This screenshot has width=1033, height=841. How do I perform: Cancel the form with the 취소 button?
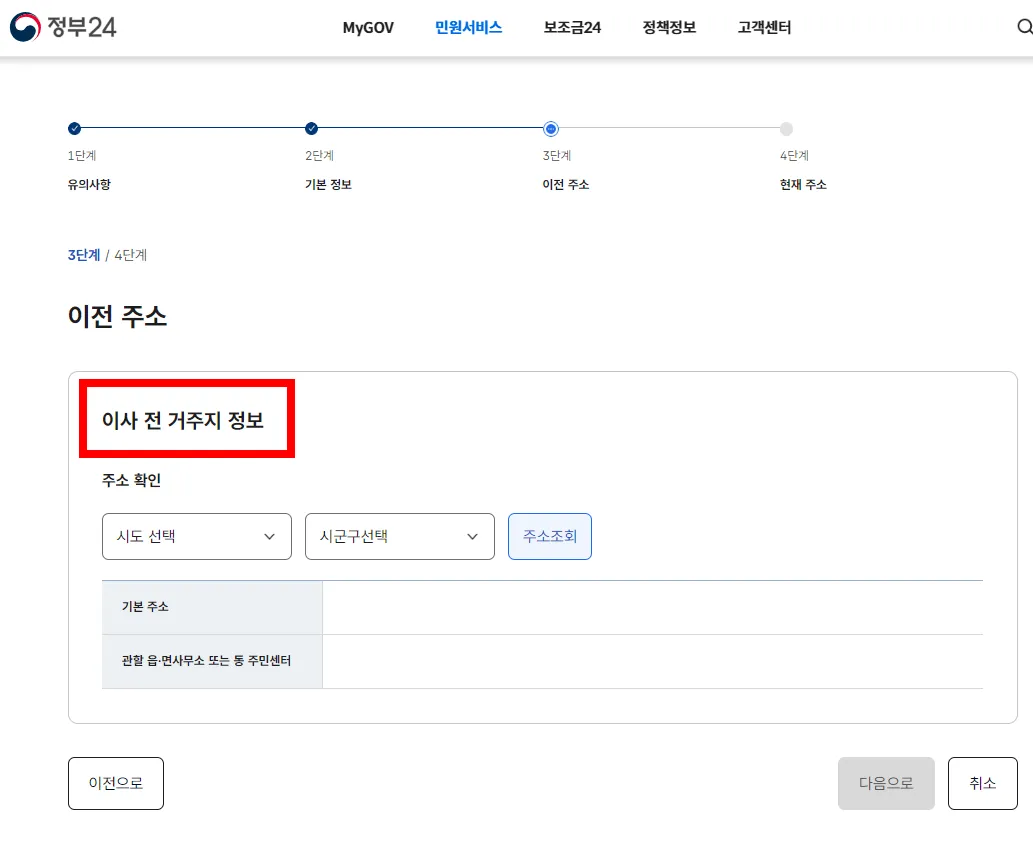(x=982, y=783)
